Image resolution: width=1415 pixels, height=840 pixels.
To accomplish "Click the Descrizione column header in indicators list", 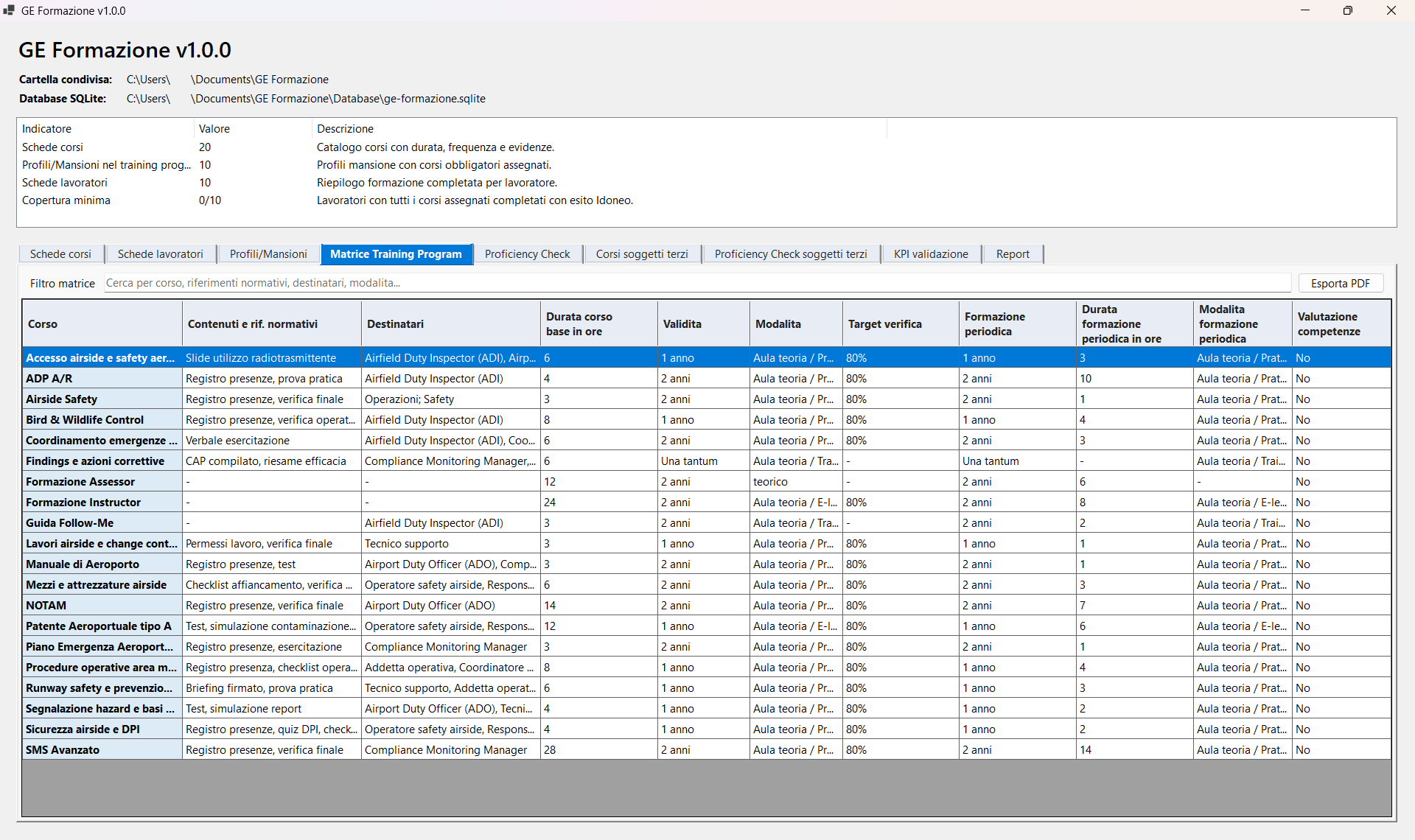I will 599,129.
